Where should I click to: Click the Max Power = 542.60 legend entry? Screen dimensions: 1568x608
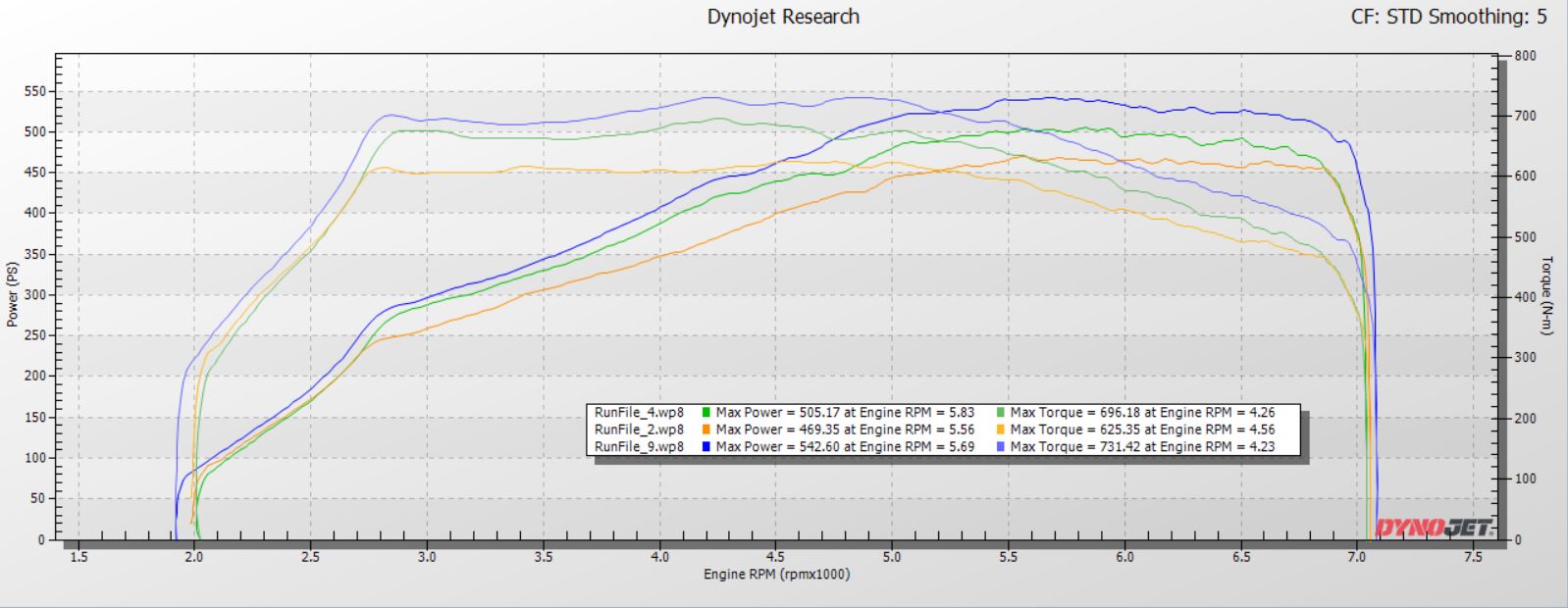coord(845,447)
